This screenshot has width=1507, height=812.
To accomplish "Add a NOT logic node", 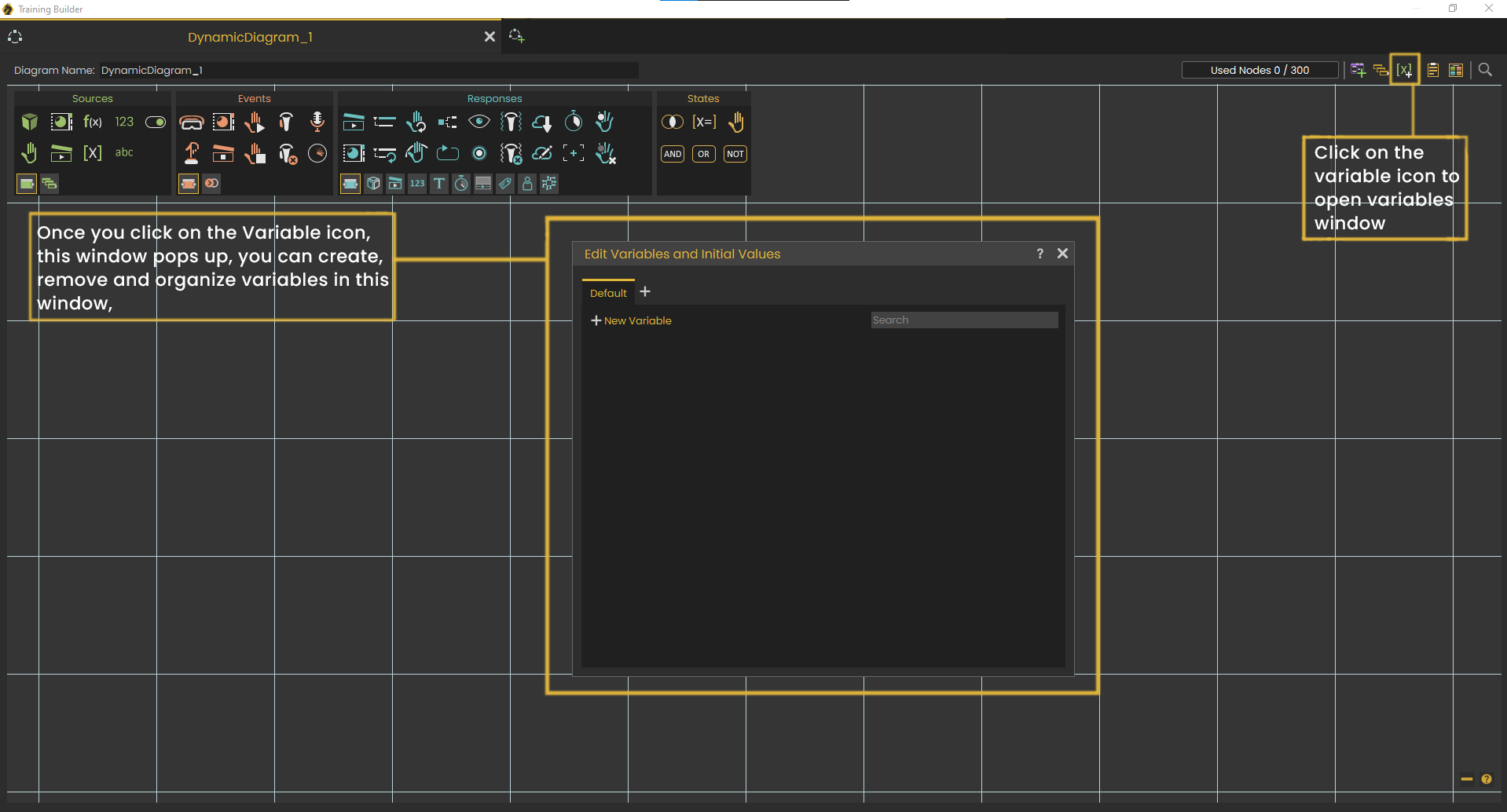I will pos(735,154).
